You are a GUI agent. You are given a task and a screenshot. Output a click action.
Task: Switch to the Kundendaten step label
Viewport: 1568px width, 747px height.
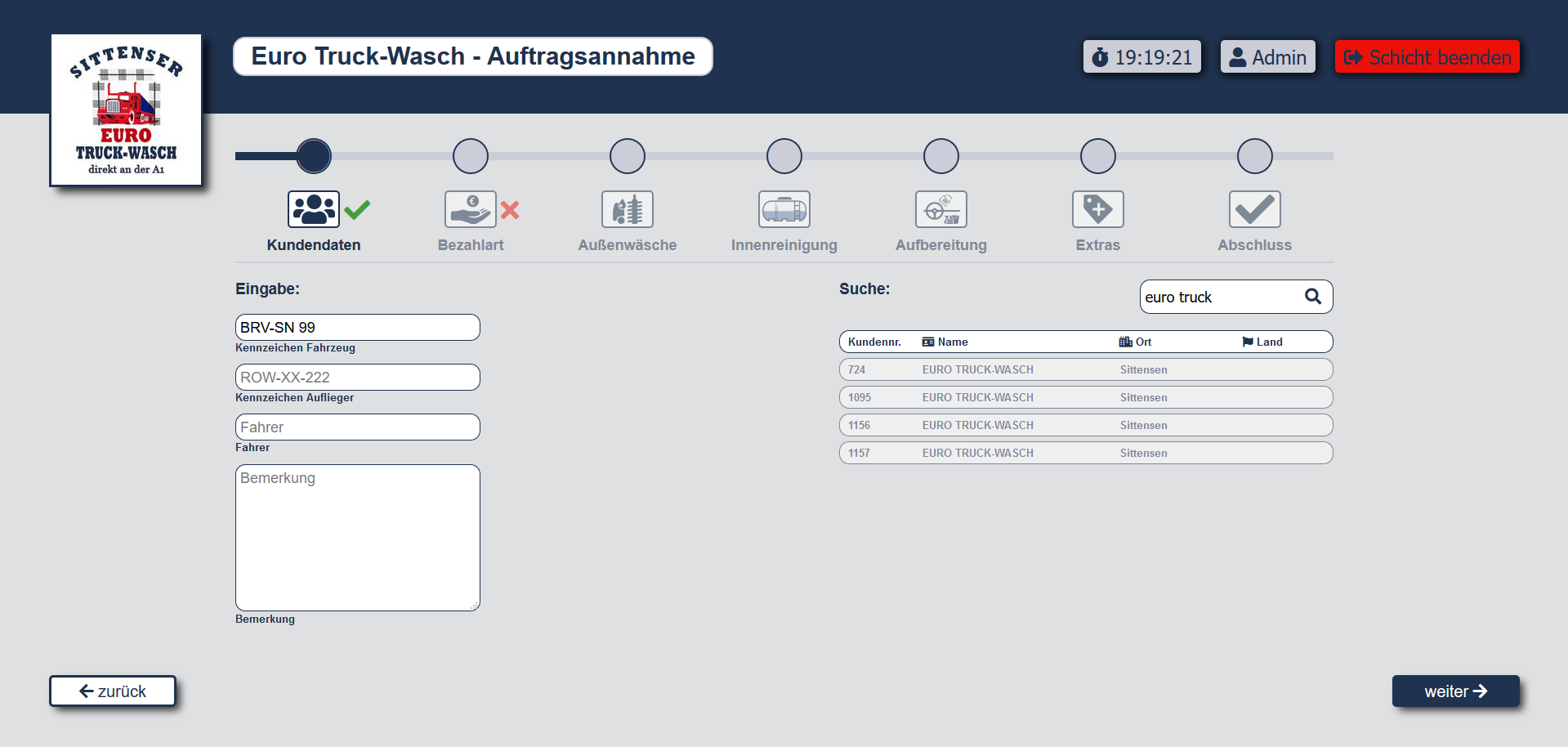click(314, 245)
